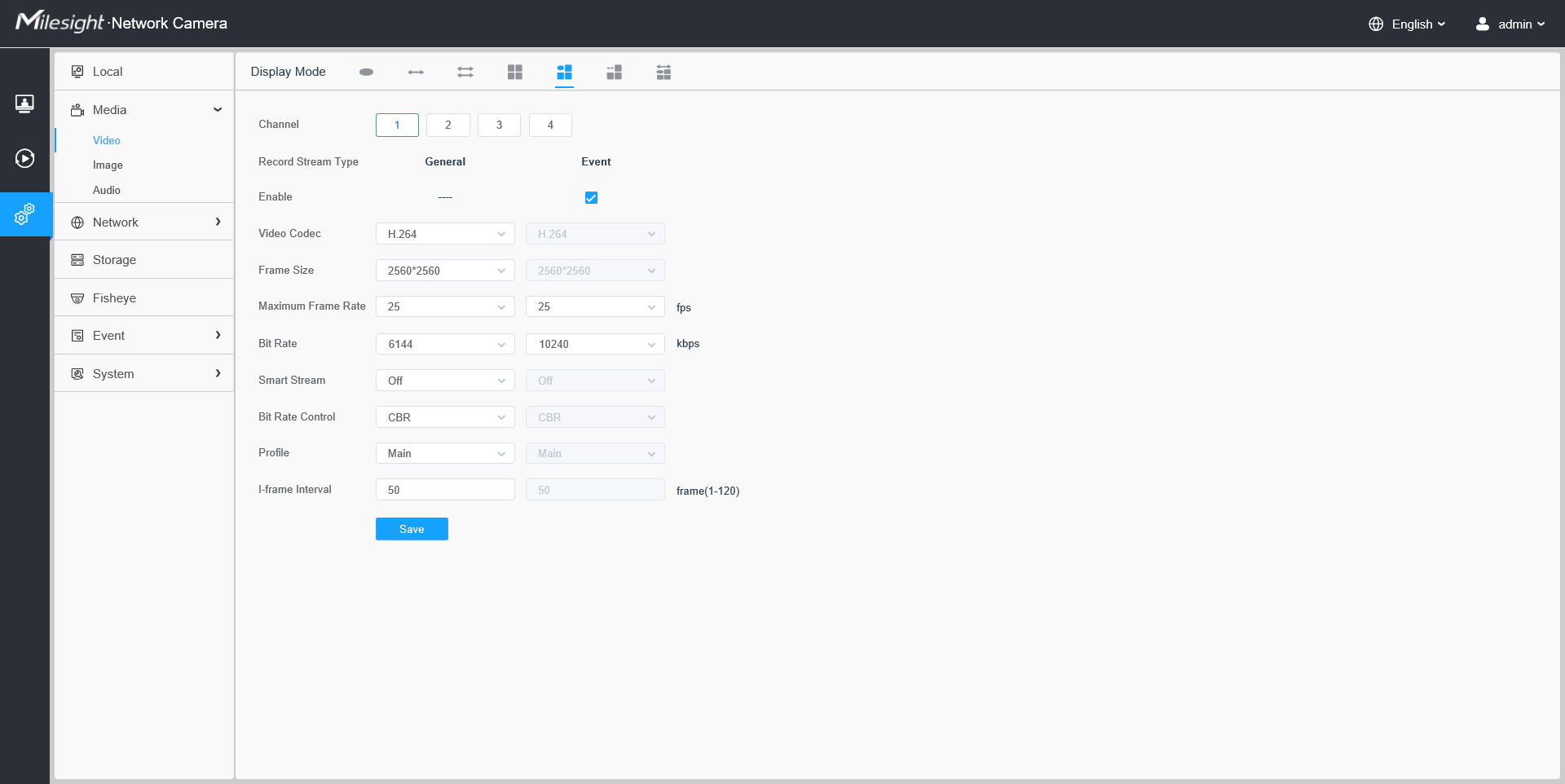Toggle the Event stream Enable checkbox
The height and width of the screenshot is (784, 1565).
tap(591, 197)
